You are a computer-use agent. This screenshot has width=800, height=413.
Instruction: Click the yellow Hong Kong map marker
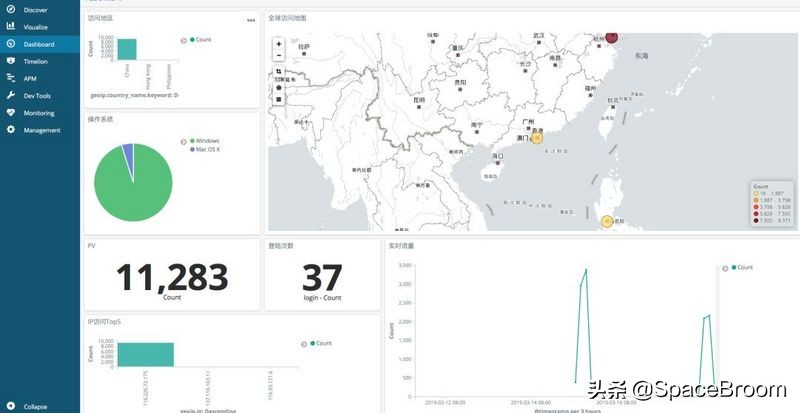tap(536, 138)
